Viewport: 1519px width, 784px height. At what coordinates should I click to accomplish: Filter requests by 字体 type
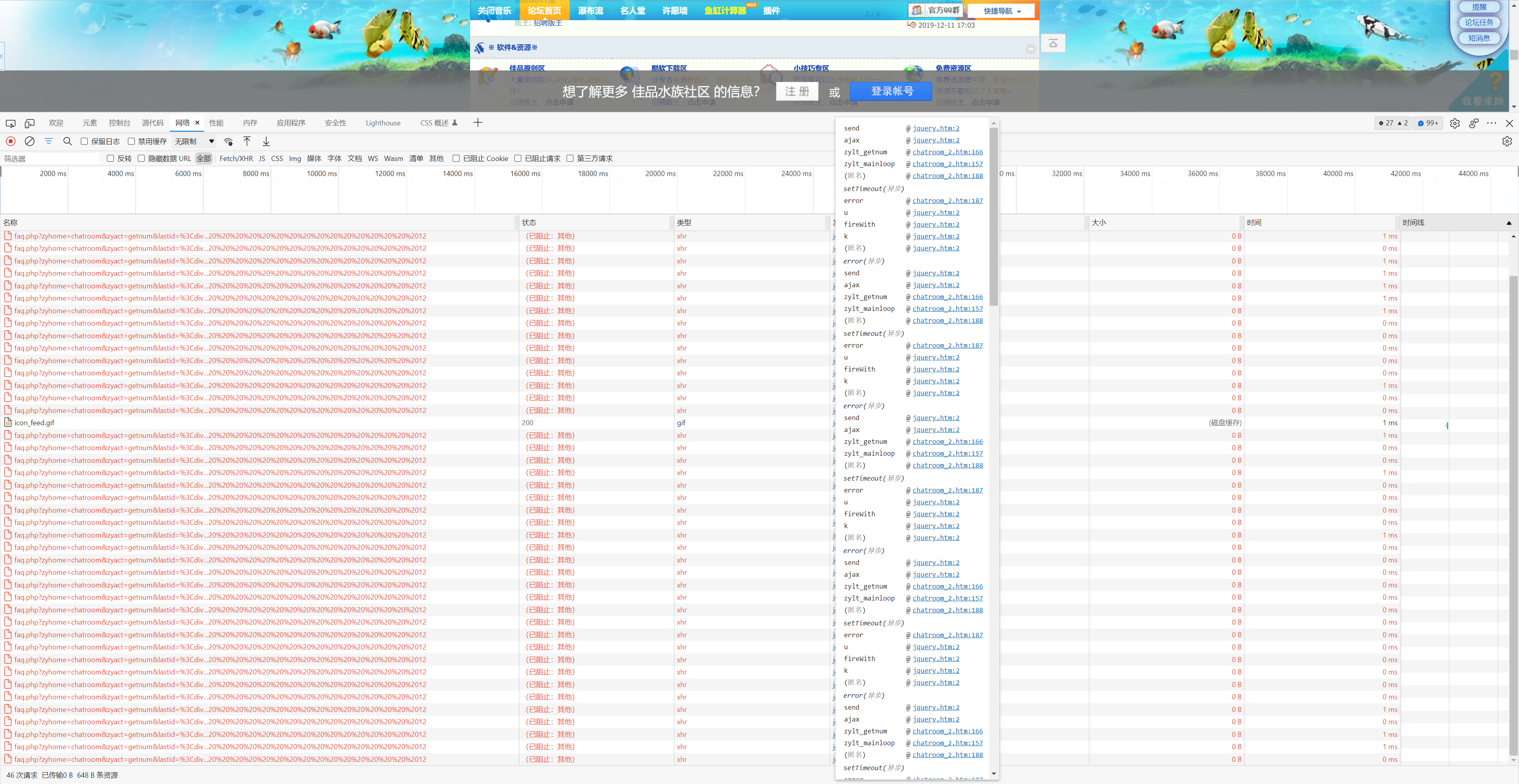click(x=334, y=159)
